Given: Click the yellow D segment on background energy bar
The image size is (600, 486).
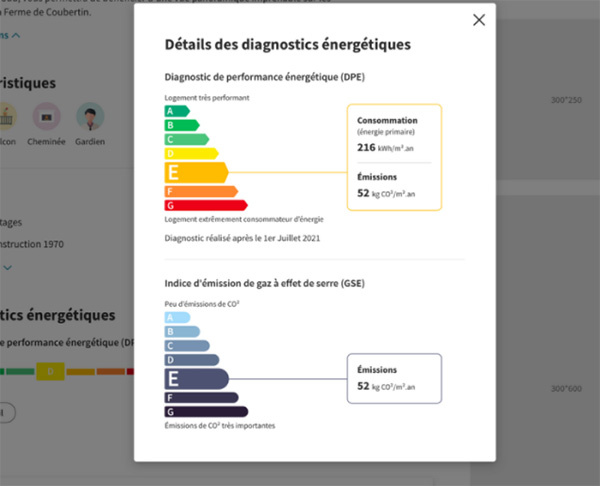Looking at the screenshot, I should (50, 371).
